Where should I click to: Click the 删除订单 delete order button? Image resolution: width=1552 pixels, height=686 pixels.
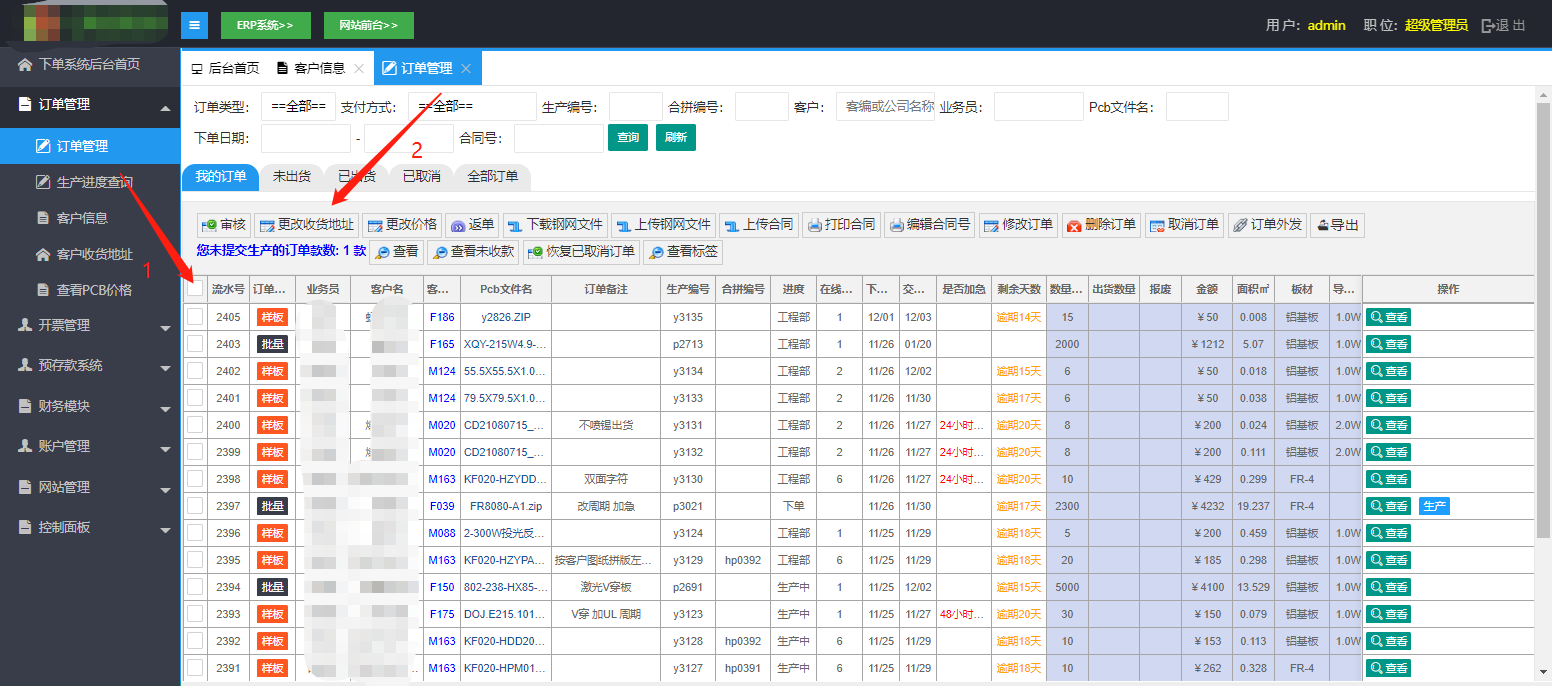[1100, 225]
